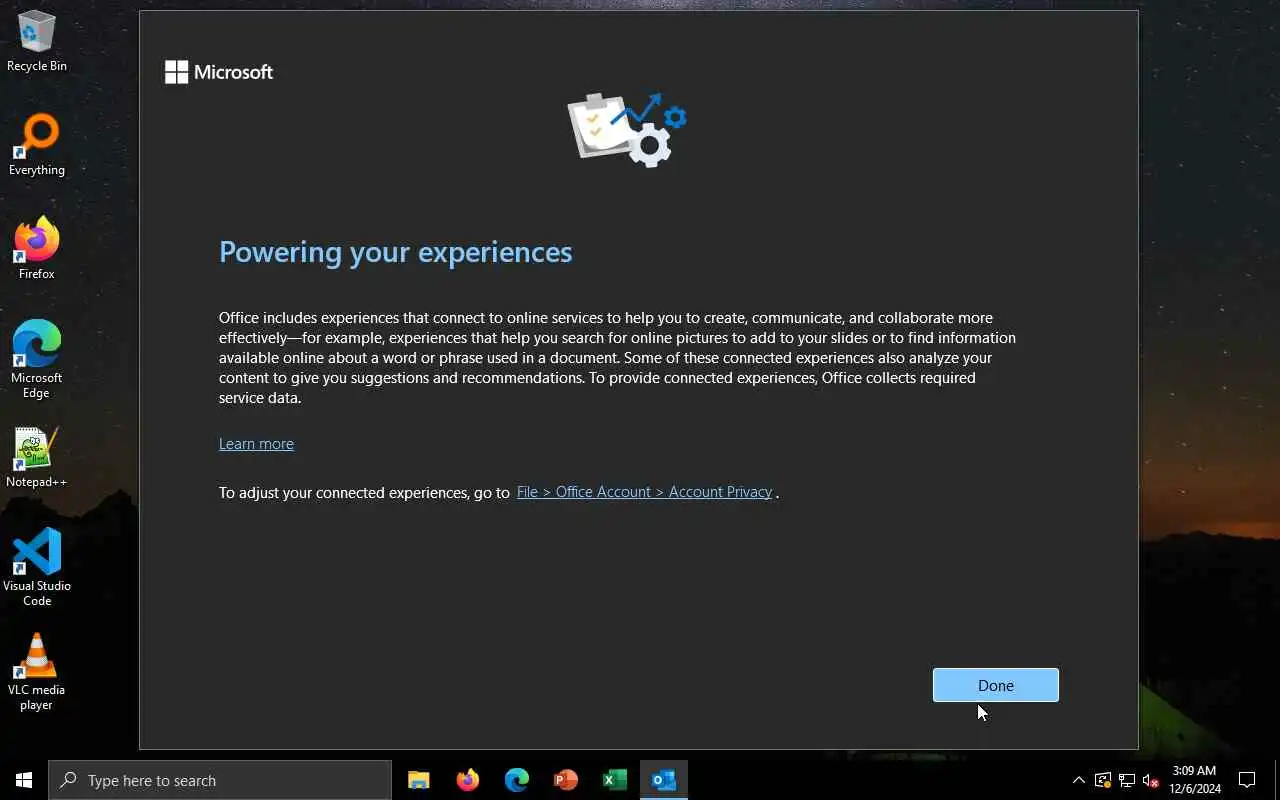Launch Microsoft Edge desktop shortcut
The height and width of the screenshot is (800, 1280).
click(x=37, y=360)
